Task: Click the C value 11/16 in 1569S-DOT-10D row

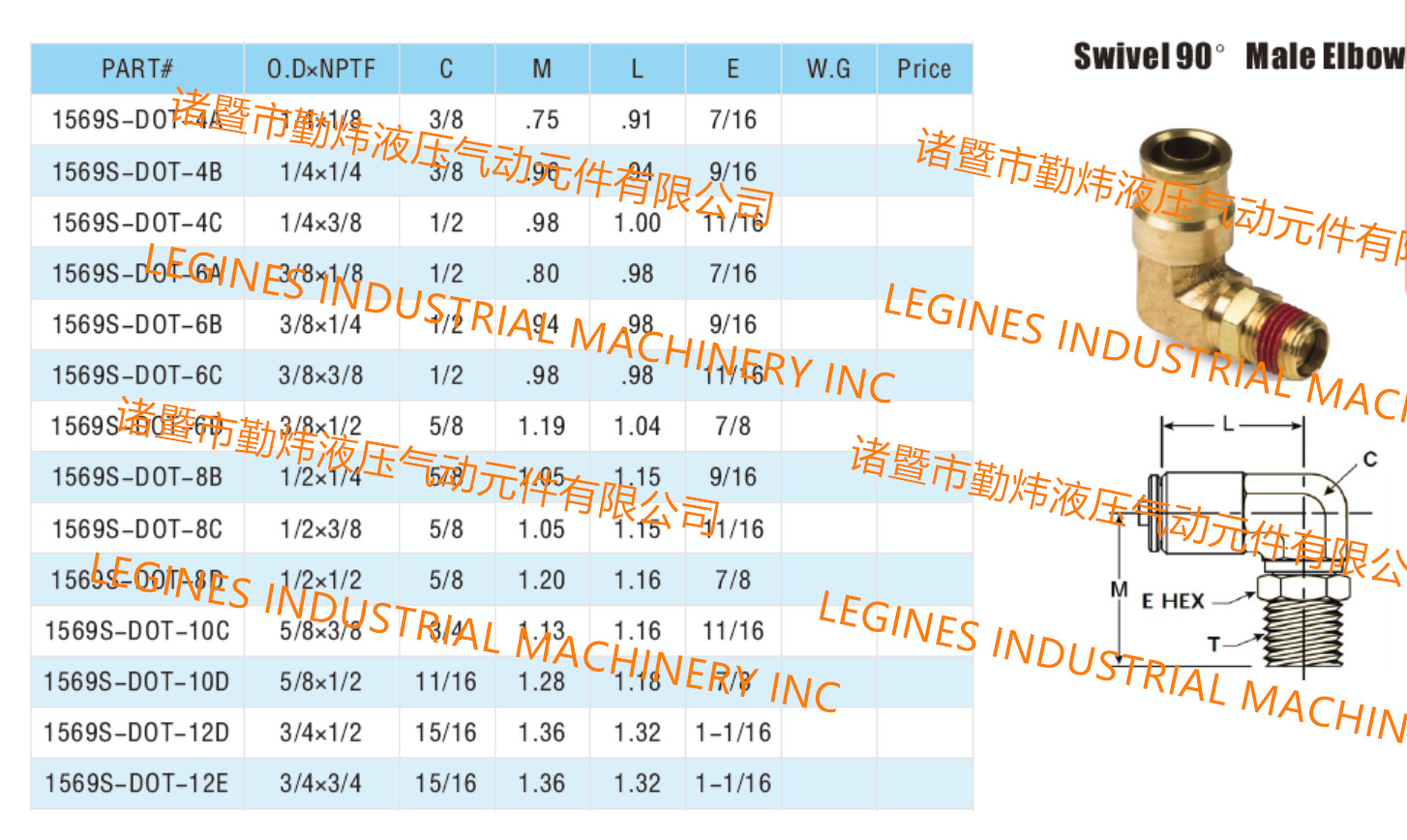Action: (446, 681)
